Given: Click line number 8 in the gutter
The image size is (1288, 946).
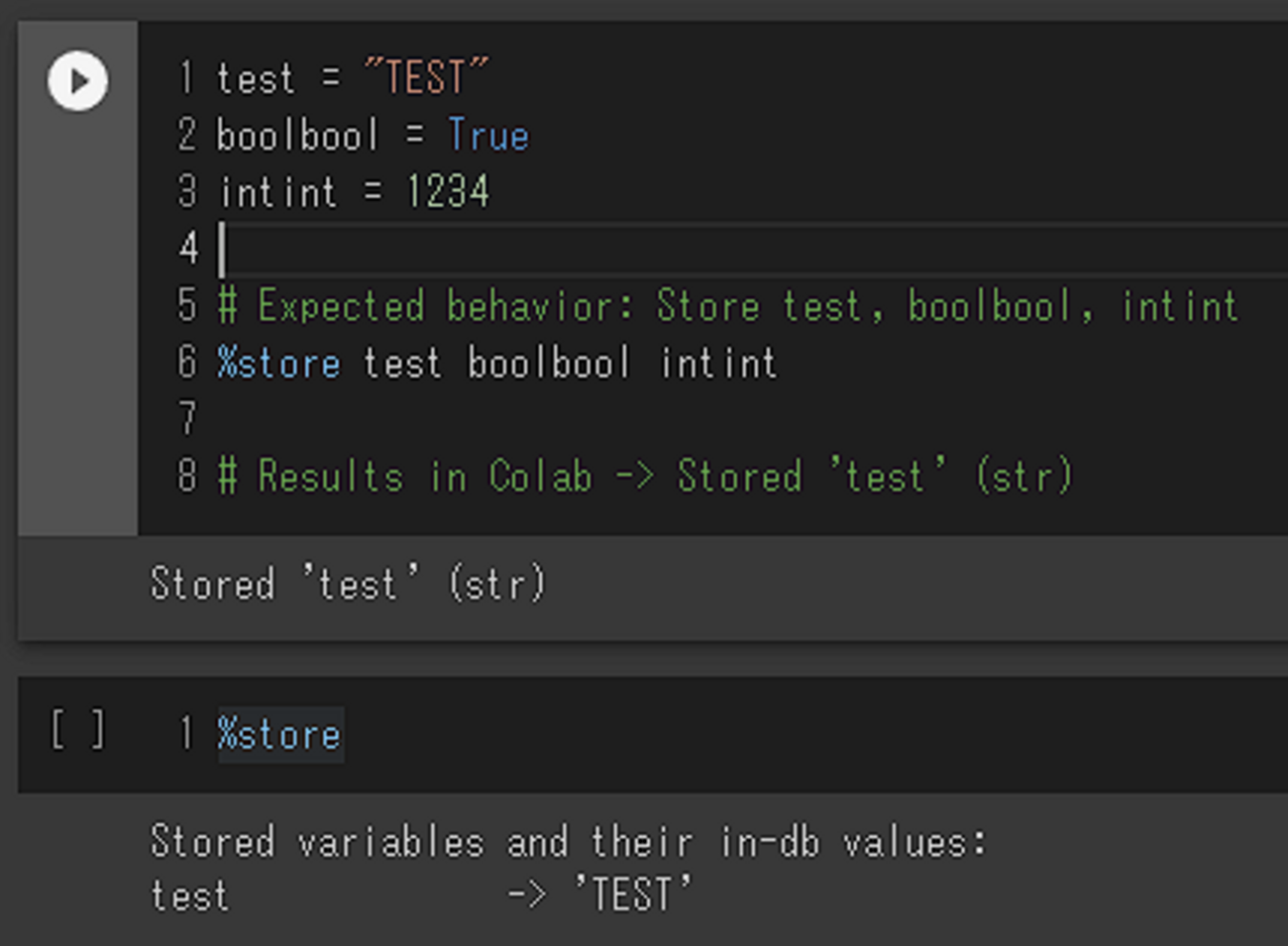Looking at the screenshot, I should (x=187, y=476).
